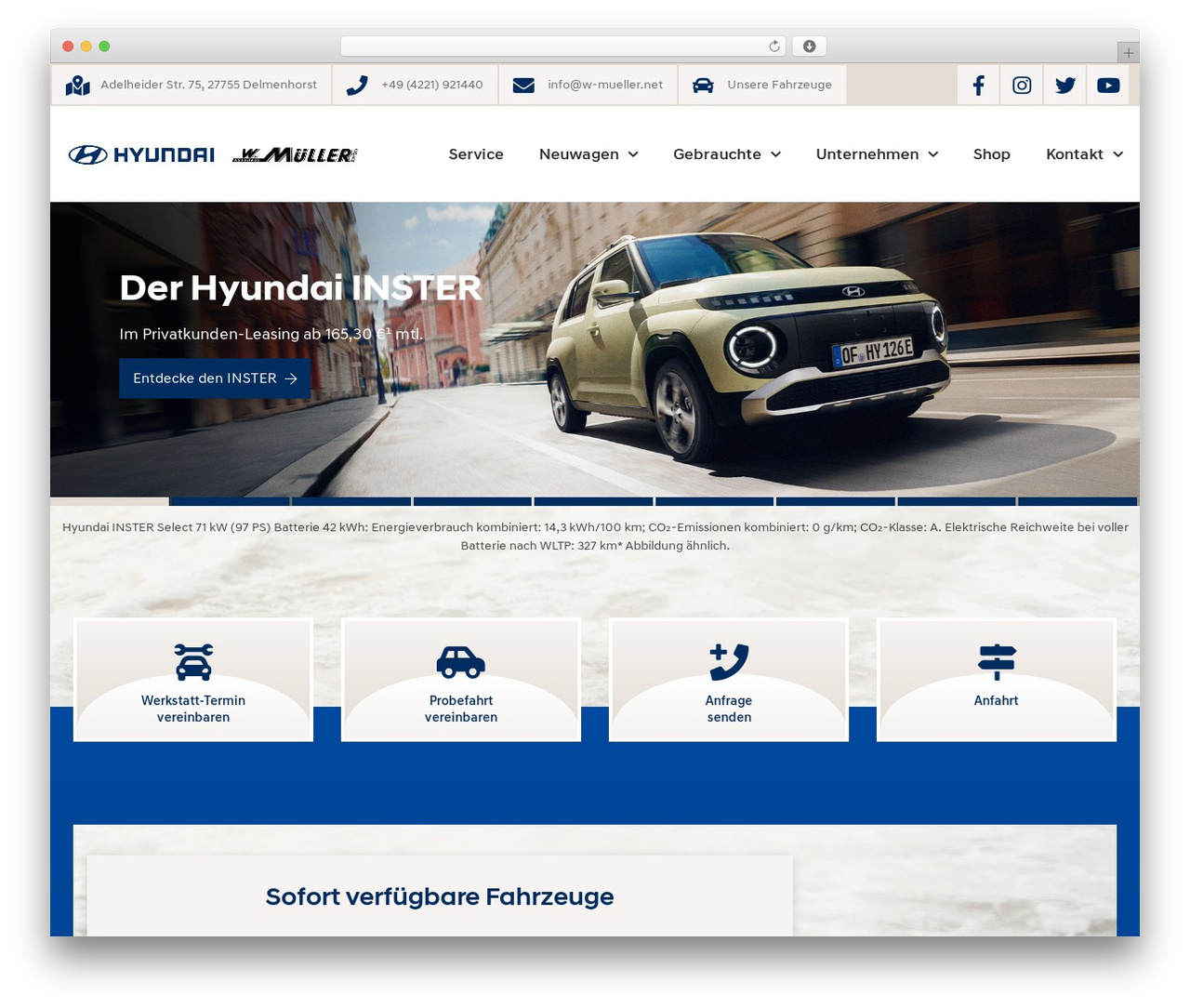The height and width of the screenshot is (1008, 1190).
Task: Click the browser downloads icon
Action: pos(810,46)
